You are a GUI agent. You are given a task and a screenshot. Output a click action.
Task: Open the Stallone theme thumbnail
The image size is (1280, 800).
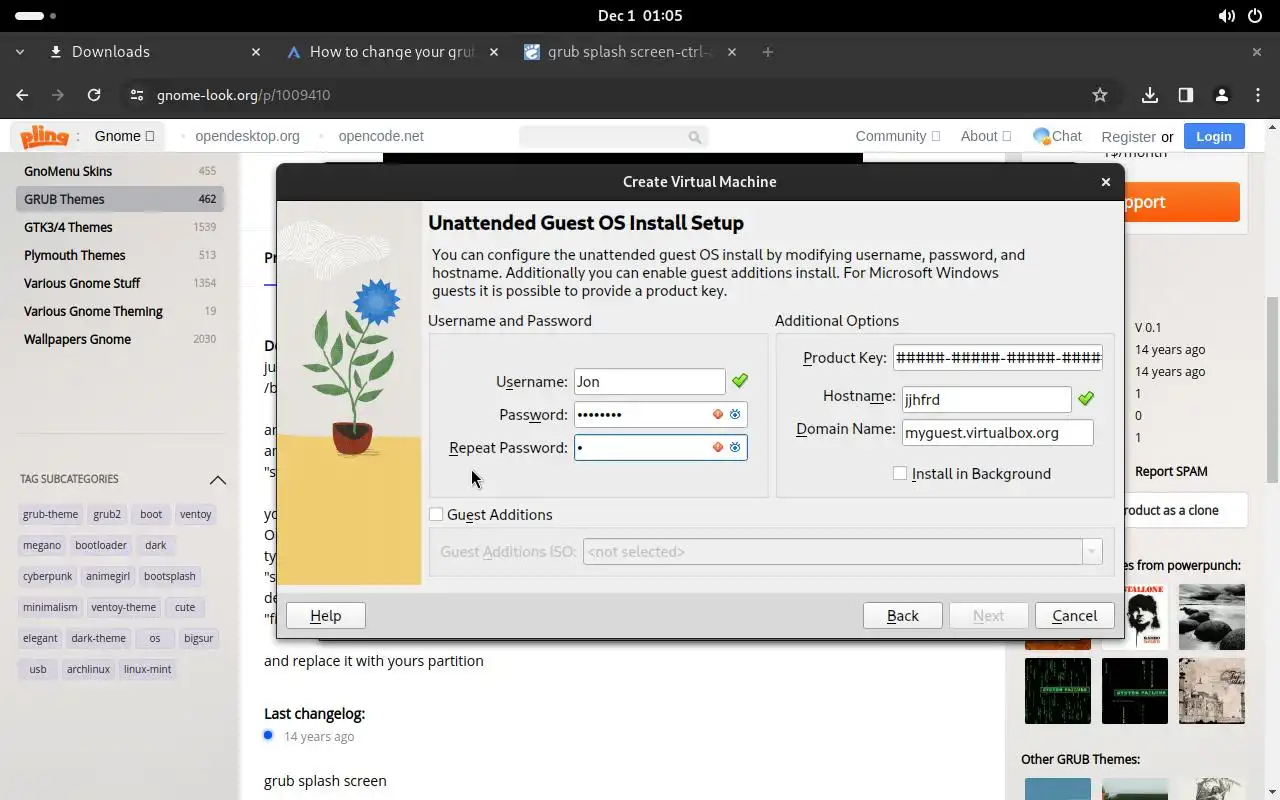click(1134, 617)
